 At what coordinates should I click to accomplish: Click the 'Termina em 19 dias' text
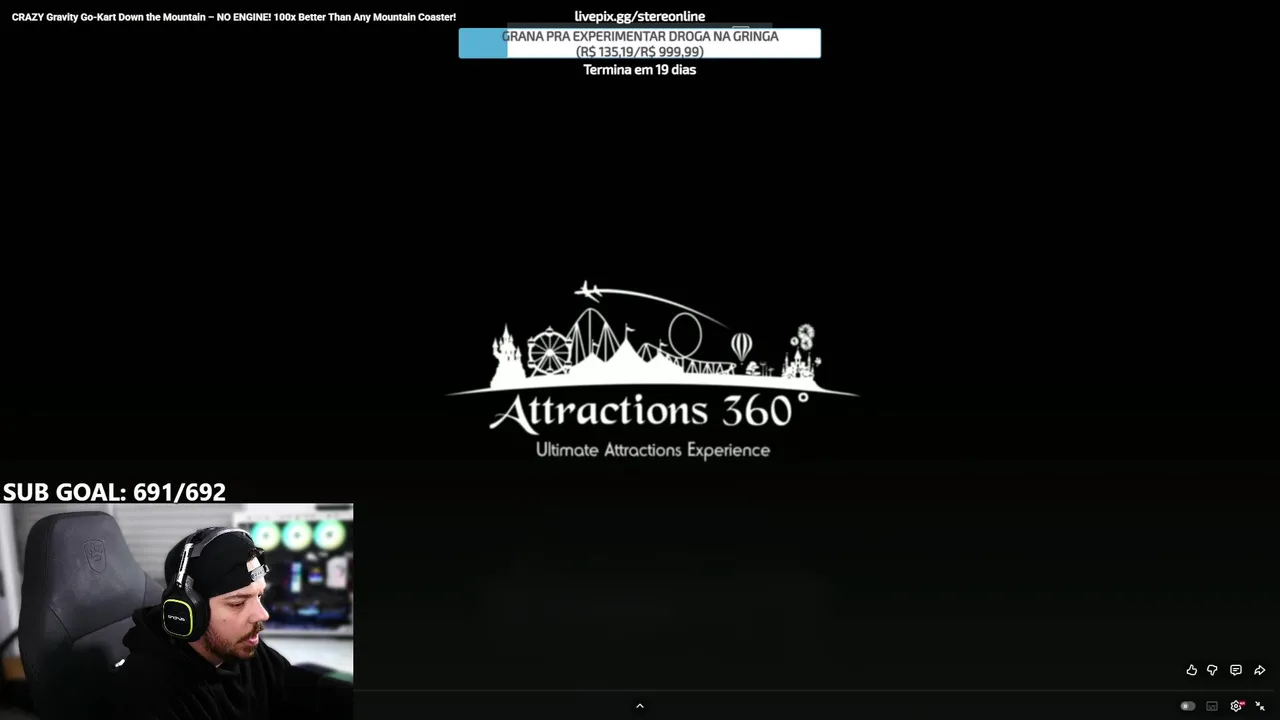(x=640, y=70)
